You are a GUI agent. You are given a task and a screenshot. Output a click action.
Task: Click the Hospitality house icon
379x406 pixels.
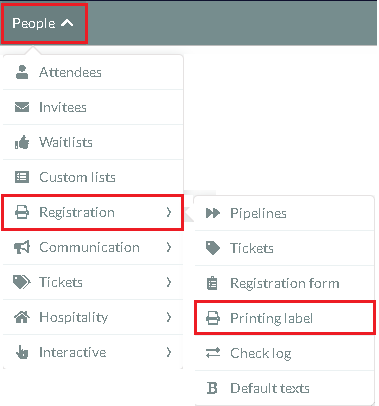point(22,317)
